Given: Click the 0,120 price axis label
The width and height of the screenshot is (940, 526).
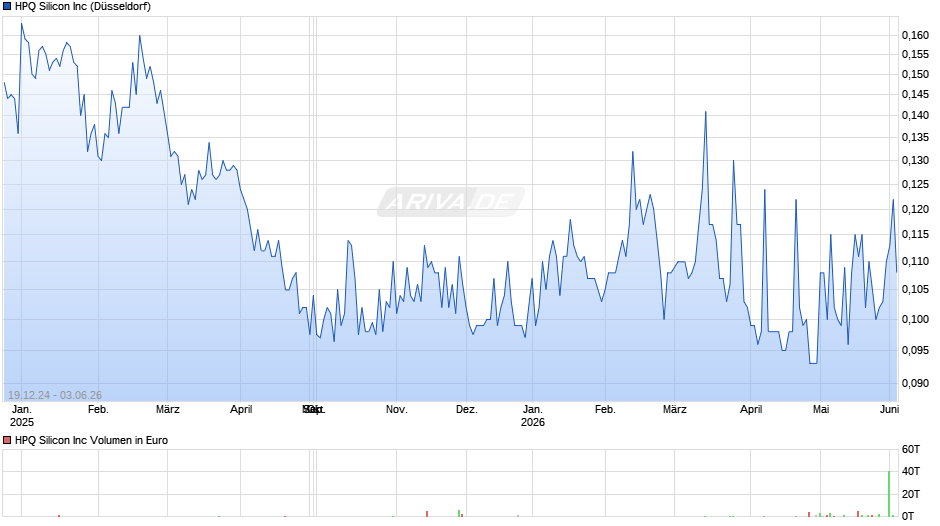Looking at the screenshot, I should 915,209.
